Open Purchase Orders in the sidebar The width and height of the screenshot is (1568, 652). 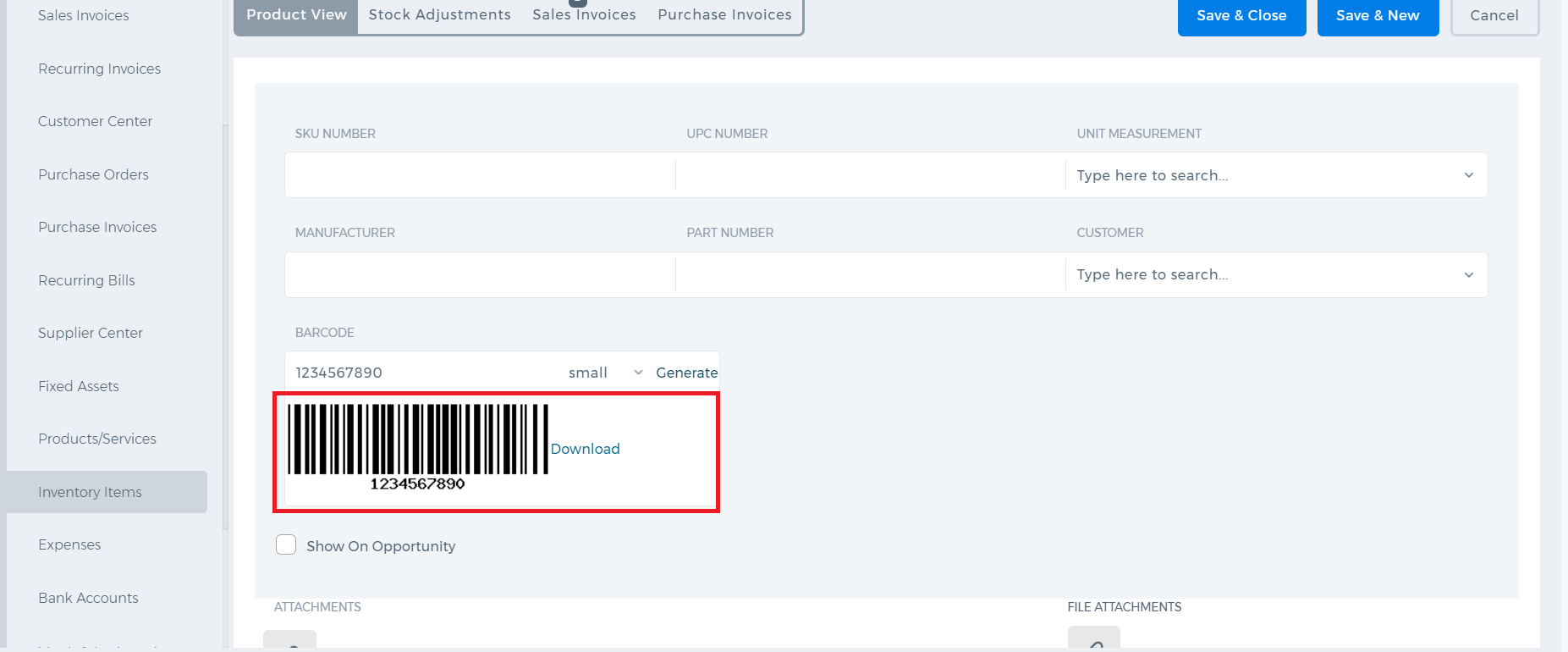click(x=93, y=174)
